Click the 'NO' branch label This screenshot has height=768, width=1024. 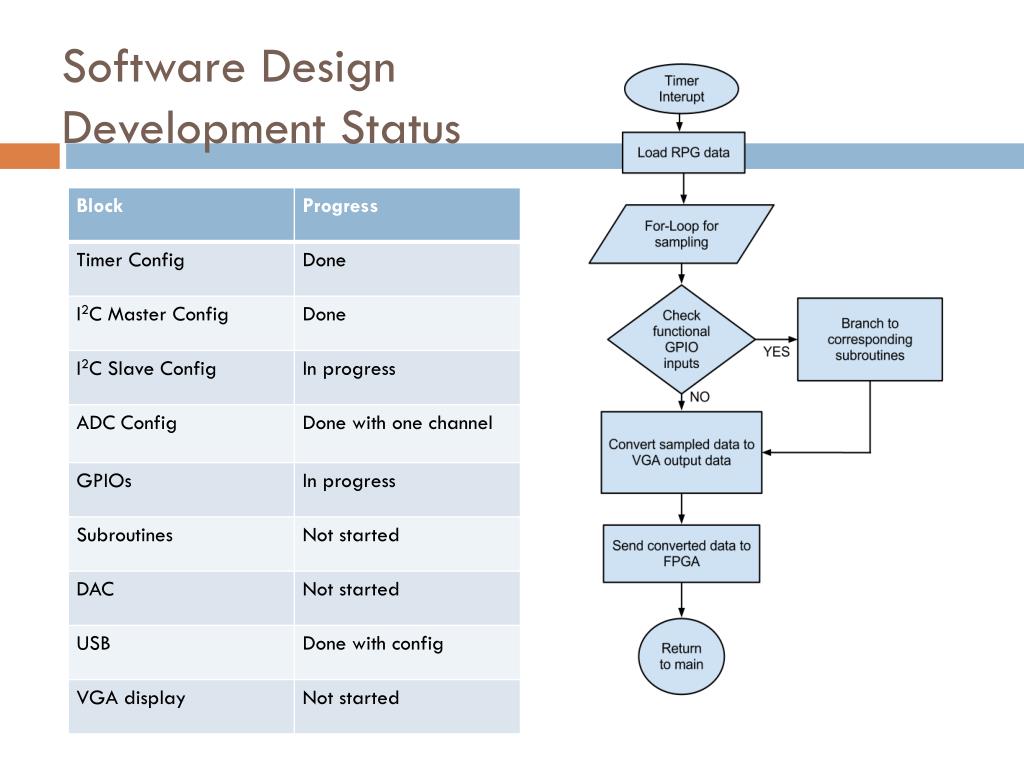tap(699, 396)
